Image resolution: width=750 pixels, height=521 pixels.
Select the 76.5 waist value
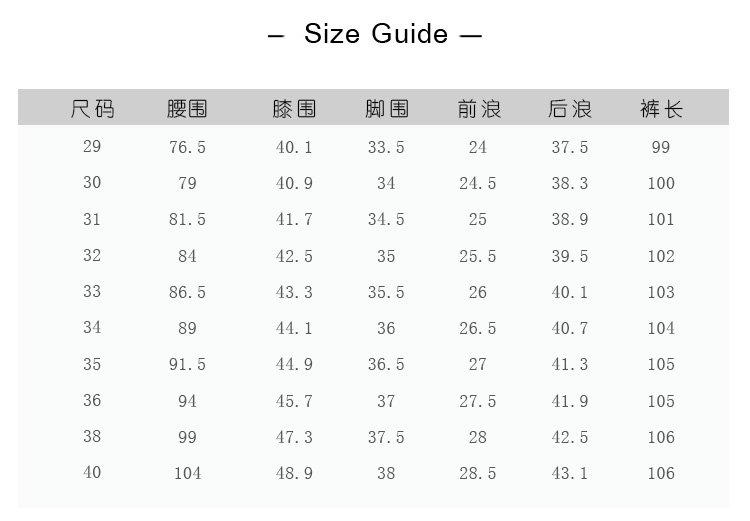point(187,147)
